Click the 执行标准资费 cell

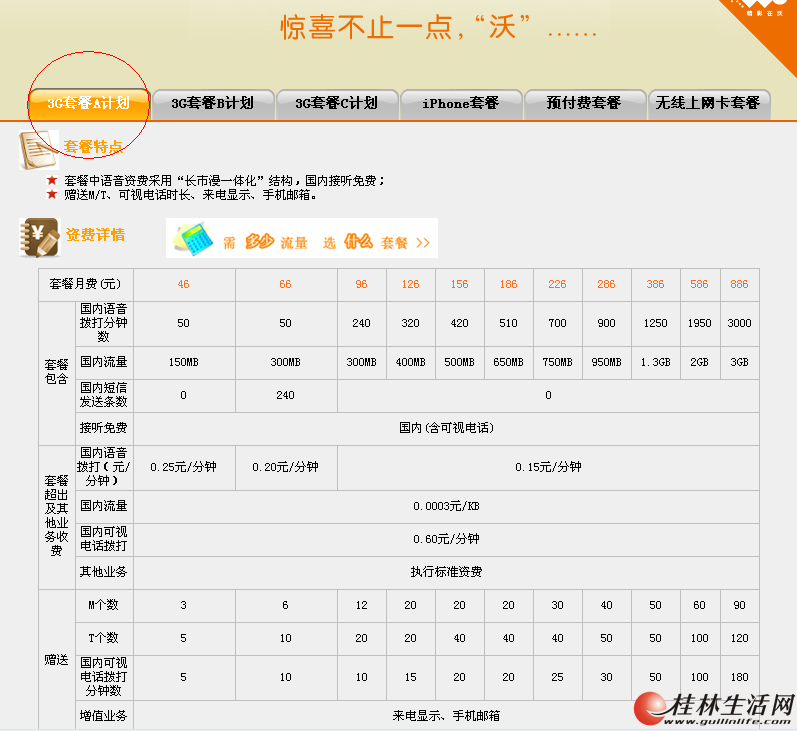tap(446, 572)
